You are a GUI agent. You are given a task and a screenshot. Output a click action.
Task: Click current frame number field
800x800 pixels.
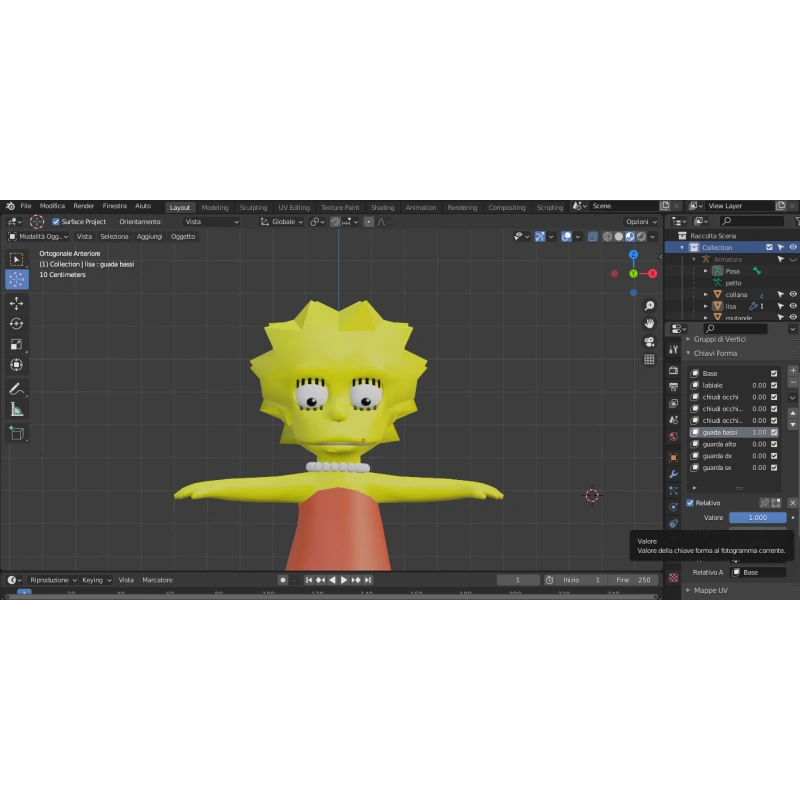[x=518, y=580]
